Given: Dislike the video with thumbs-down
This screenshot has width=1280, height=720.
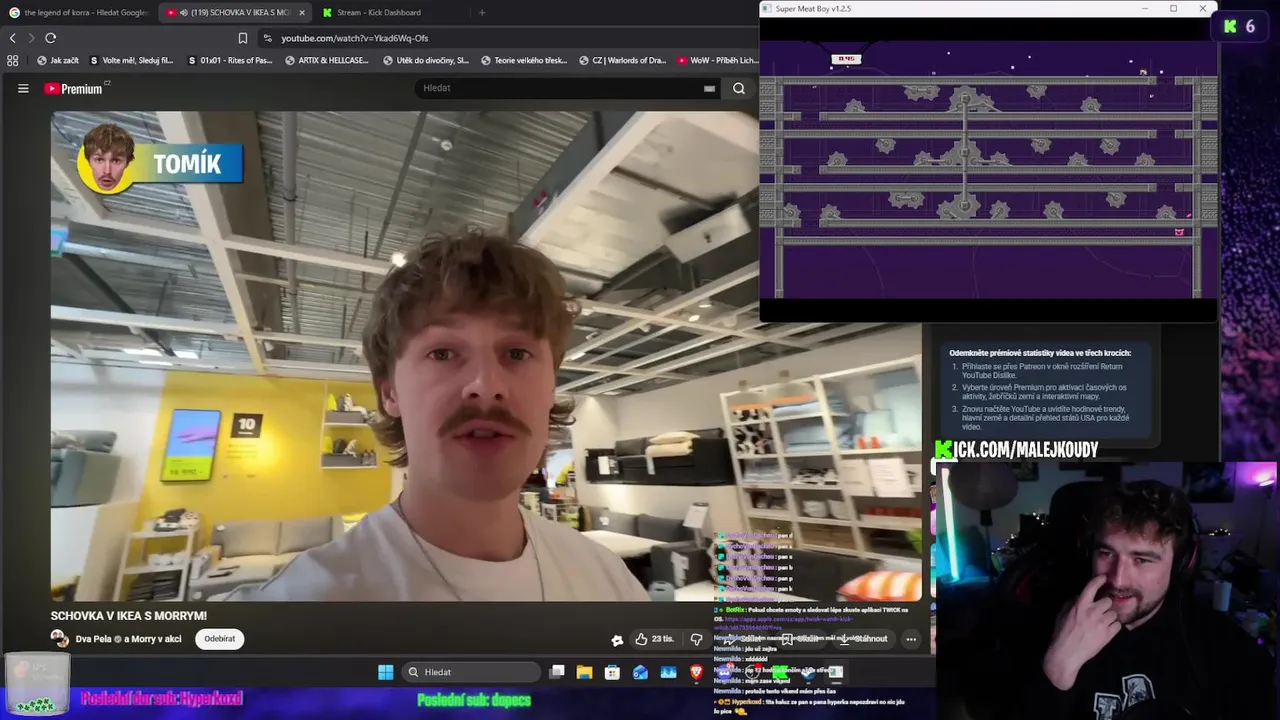Looking at the screenshot, I should (696, 638).
